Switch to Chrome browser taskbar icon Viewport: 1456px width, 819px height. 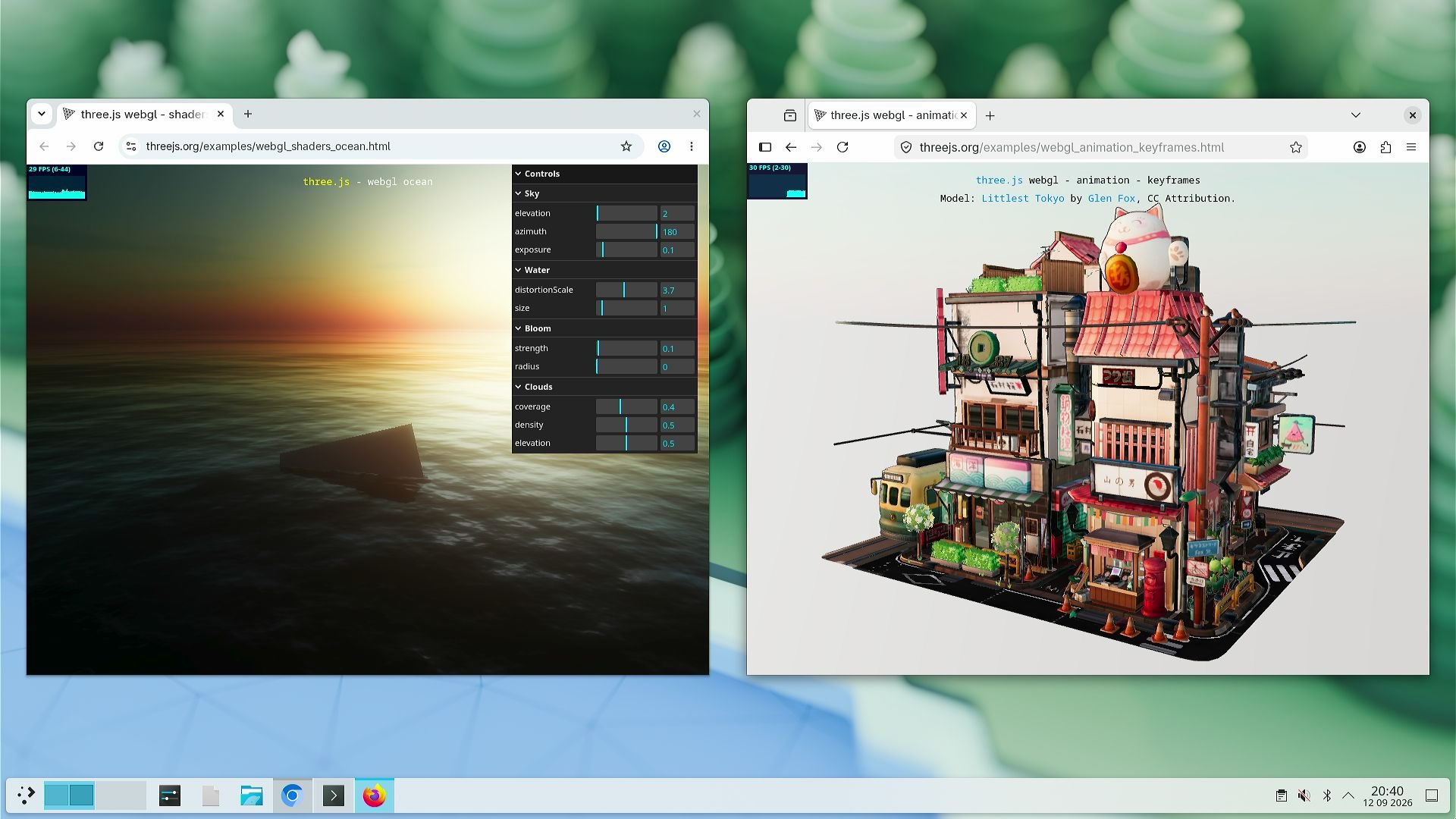(x=292, y=795)
